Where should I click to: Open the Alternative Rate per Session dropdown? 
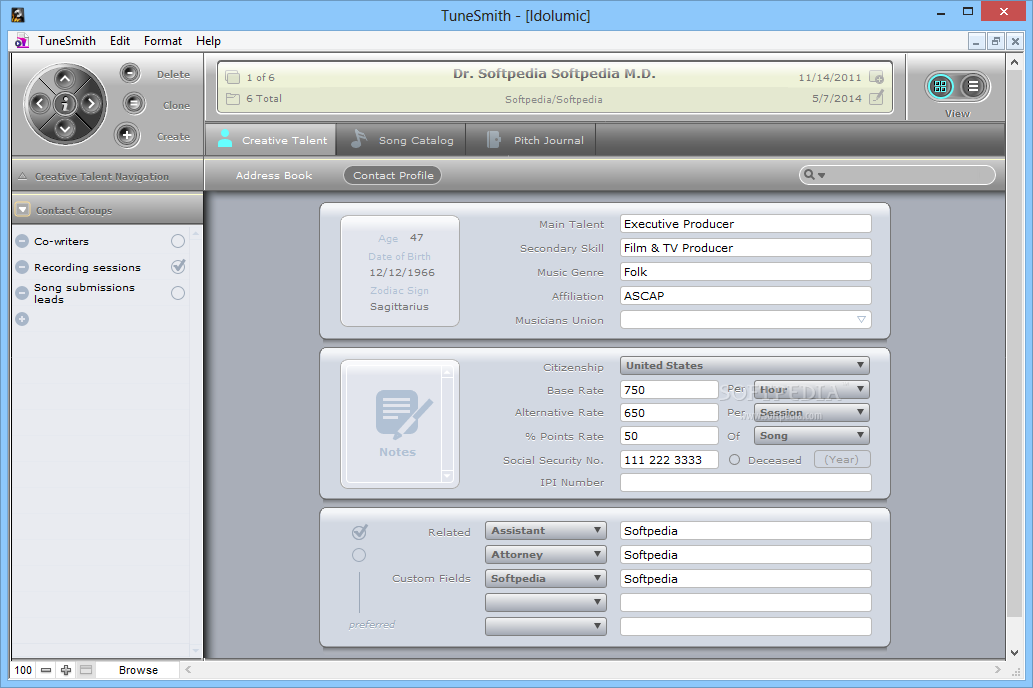812,413
